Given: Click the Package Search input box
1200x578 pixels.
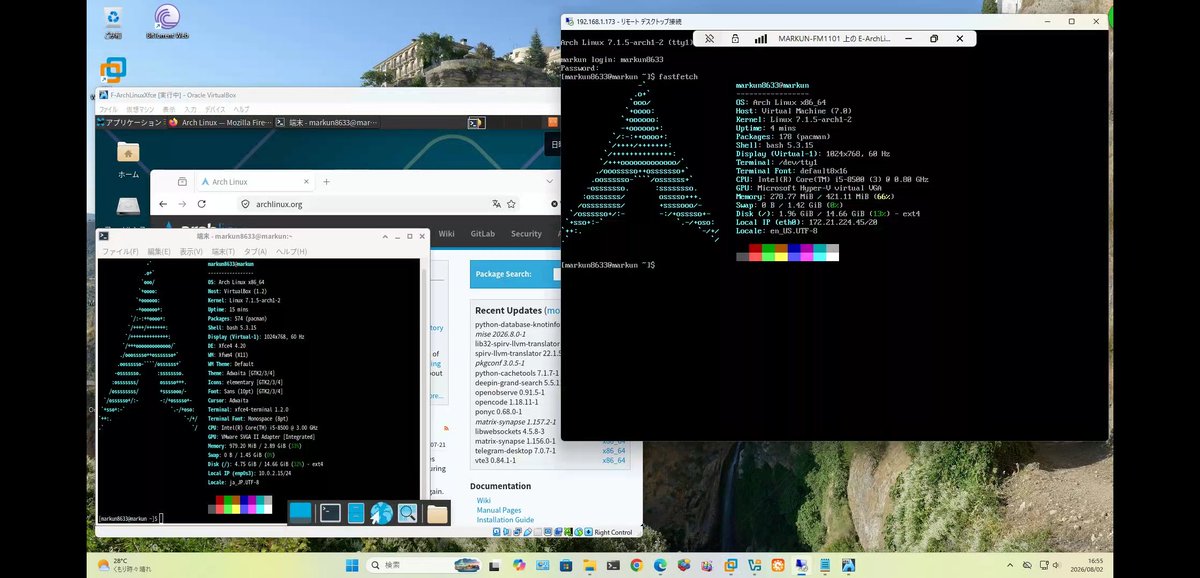Looking at the screenshot, I should [x=557, y=274].
